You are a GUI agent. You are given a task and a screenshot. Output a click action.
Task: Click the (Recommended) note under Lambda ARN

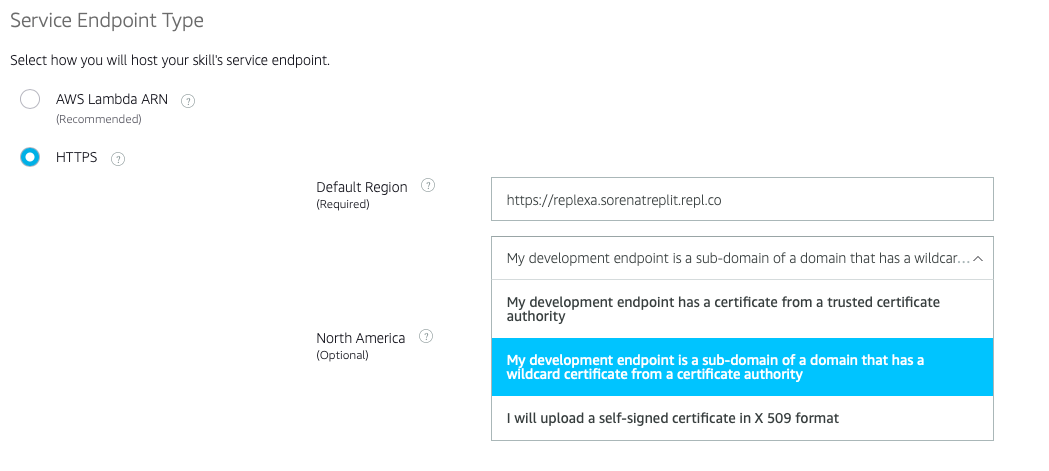[98, 119]
